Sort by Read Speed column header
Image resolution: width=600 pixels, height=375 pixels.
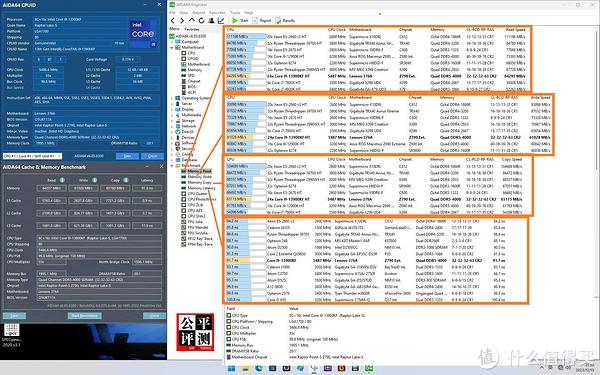[515, 29]
